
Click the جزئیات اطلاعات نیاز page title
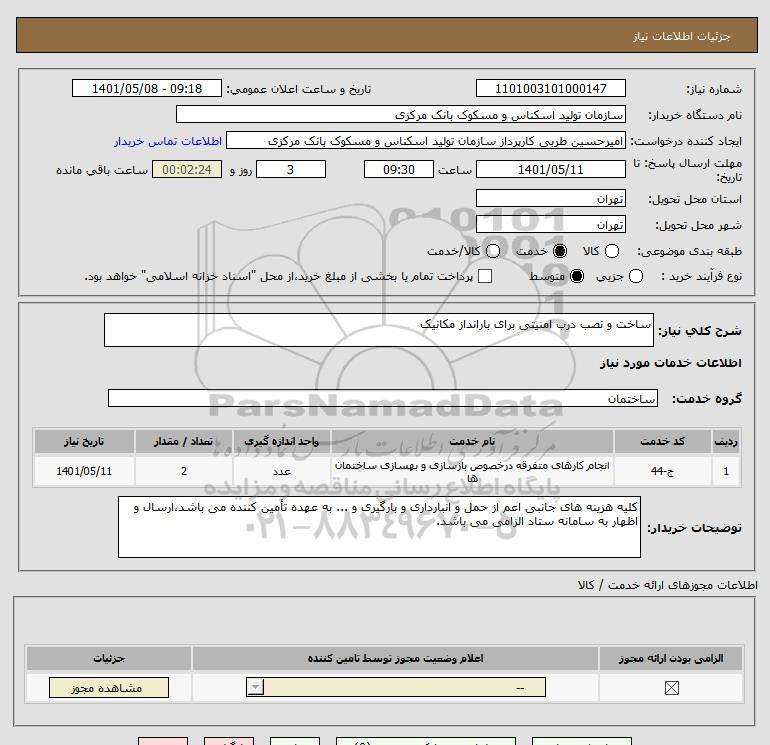click(682, 36)
